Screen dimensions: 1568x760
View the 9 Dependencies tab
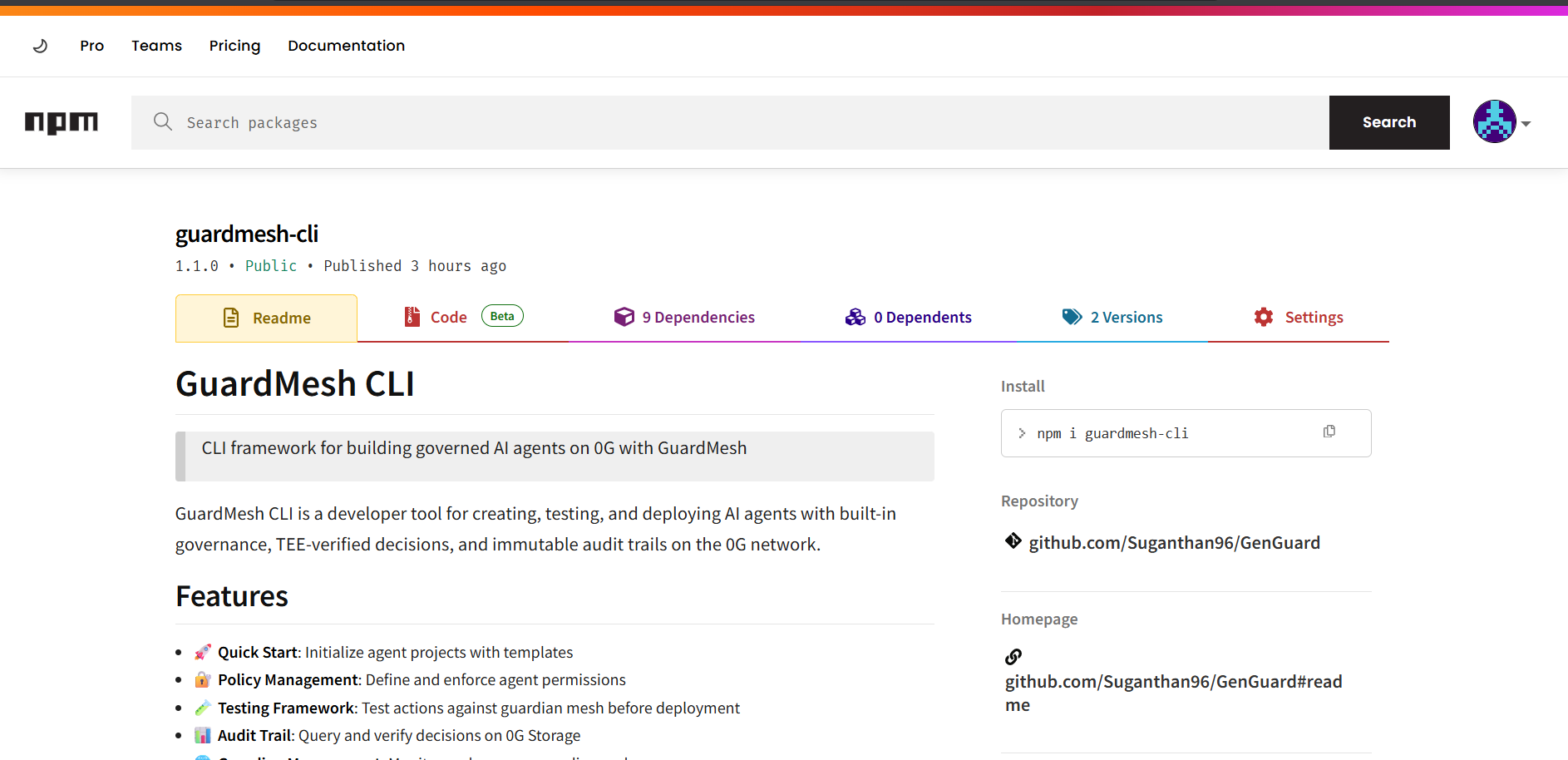pos(684,317)
